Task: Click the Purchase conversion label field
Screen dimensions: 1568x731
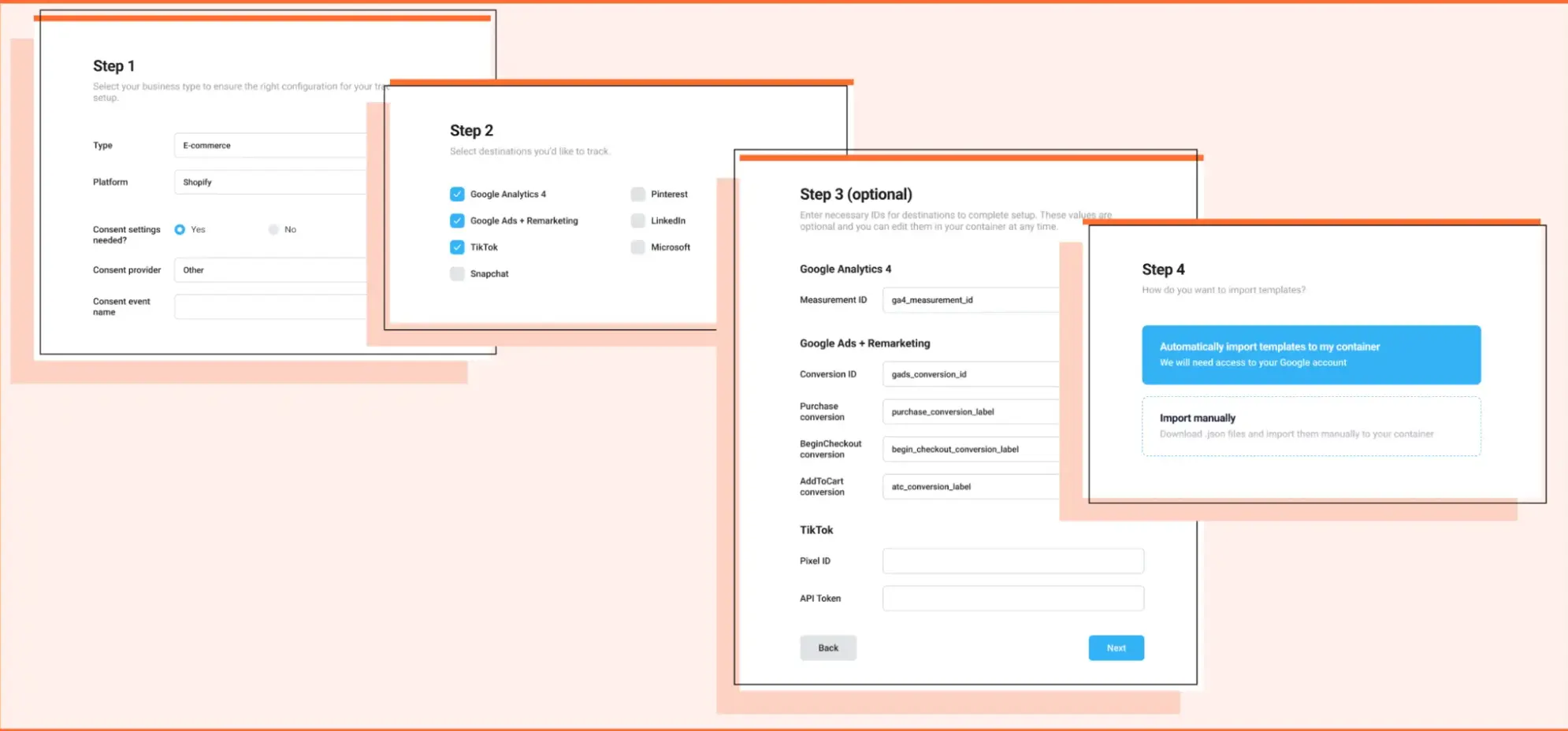Action: pyautogui.click(x=971, y=412)
